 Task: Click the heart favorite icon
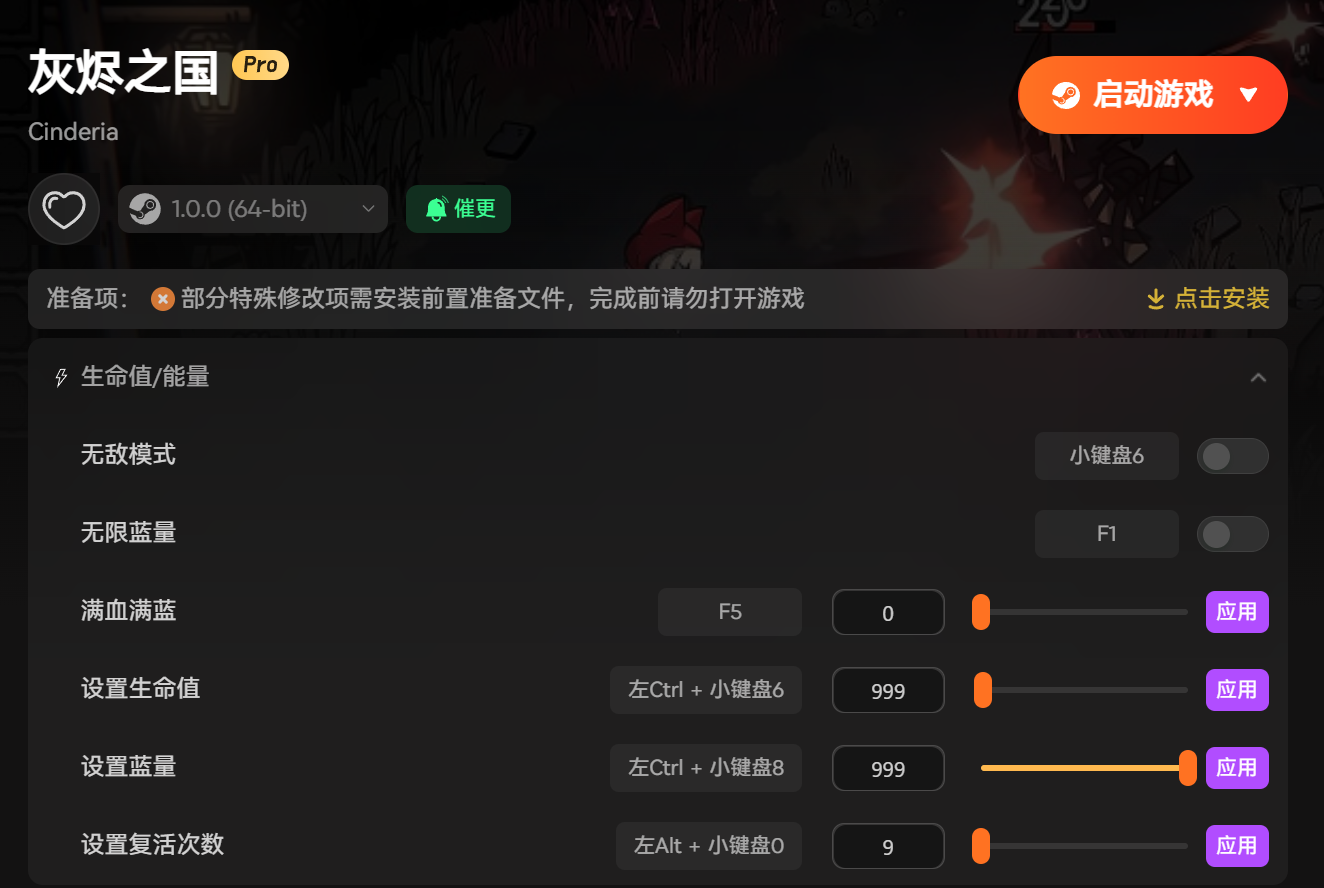[x=64, y=209]
